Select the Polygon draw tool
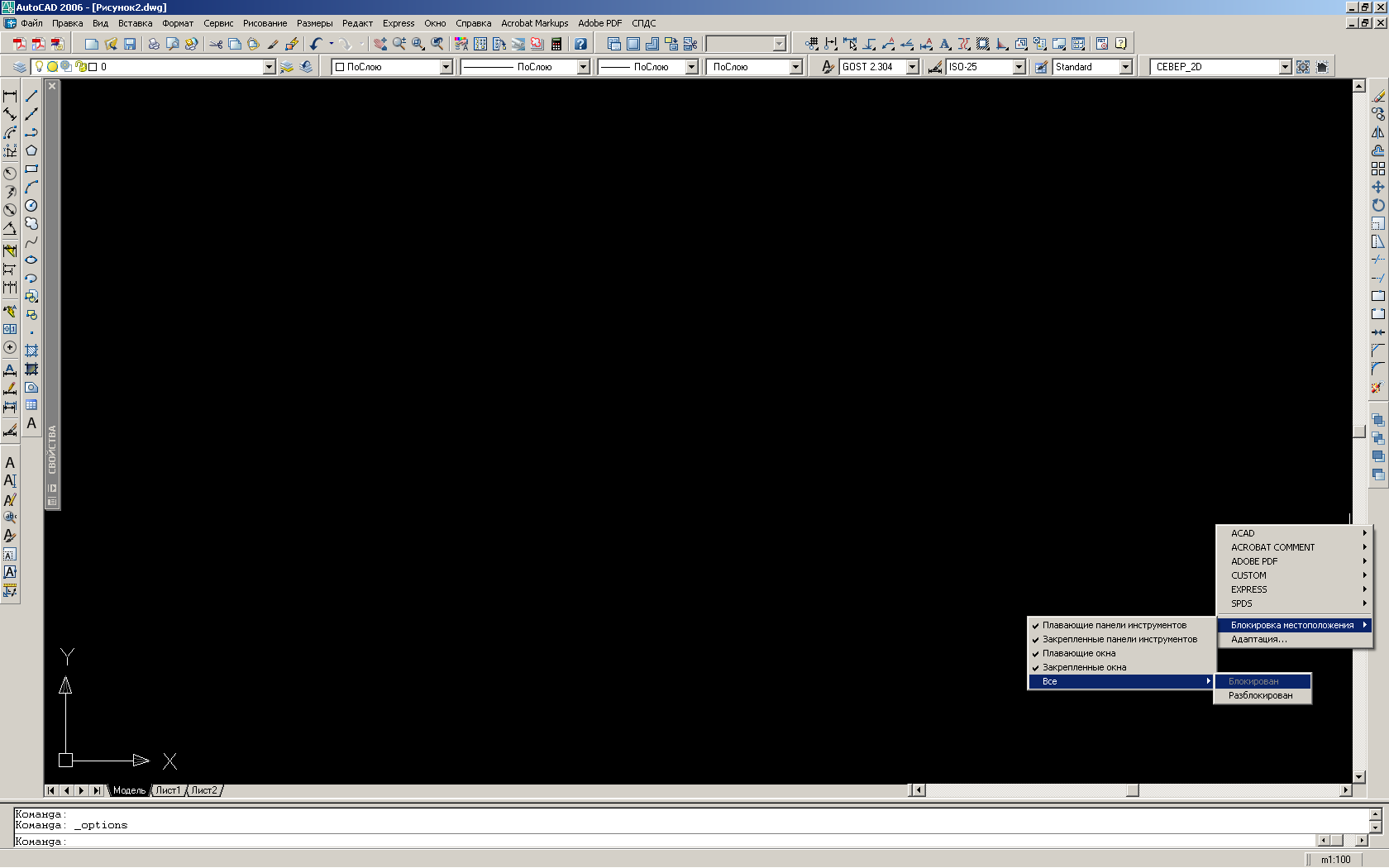 click(31, 150)
